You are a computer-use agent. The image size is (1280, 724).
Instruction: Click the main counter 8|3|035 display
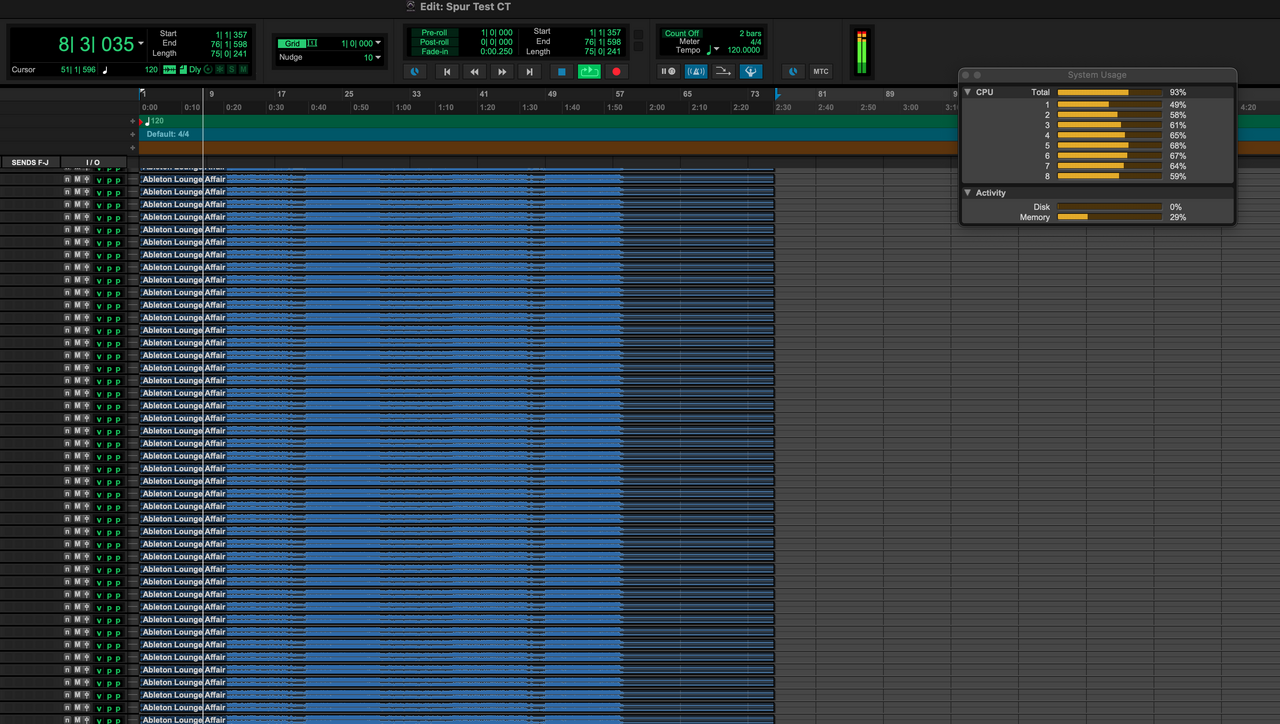tap(96, 44)
